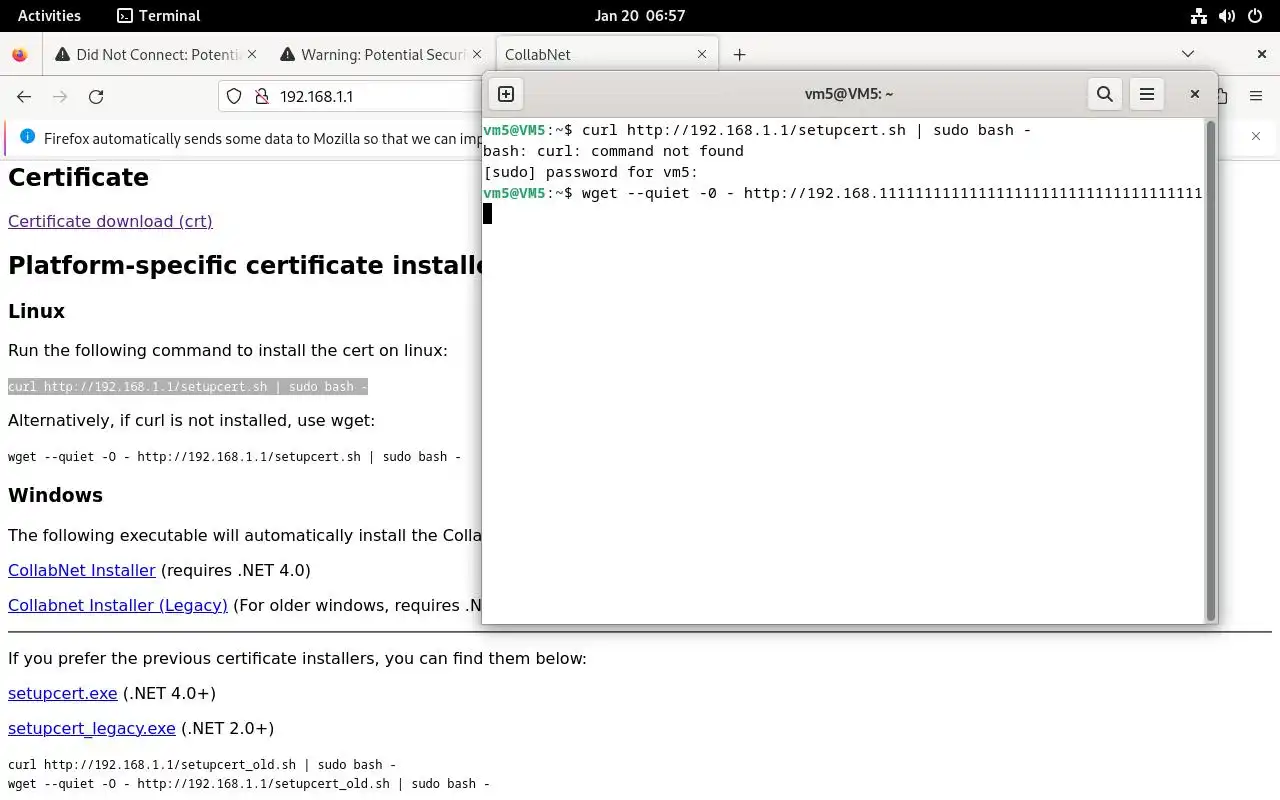1280x800 pixels.
Task: Click terminal line 'bash: curl: command not found'
Action: 613,151
